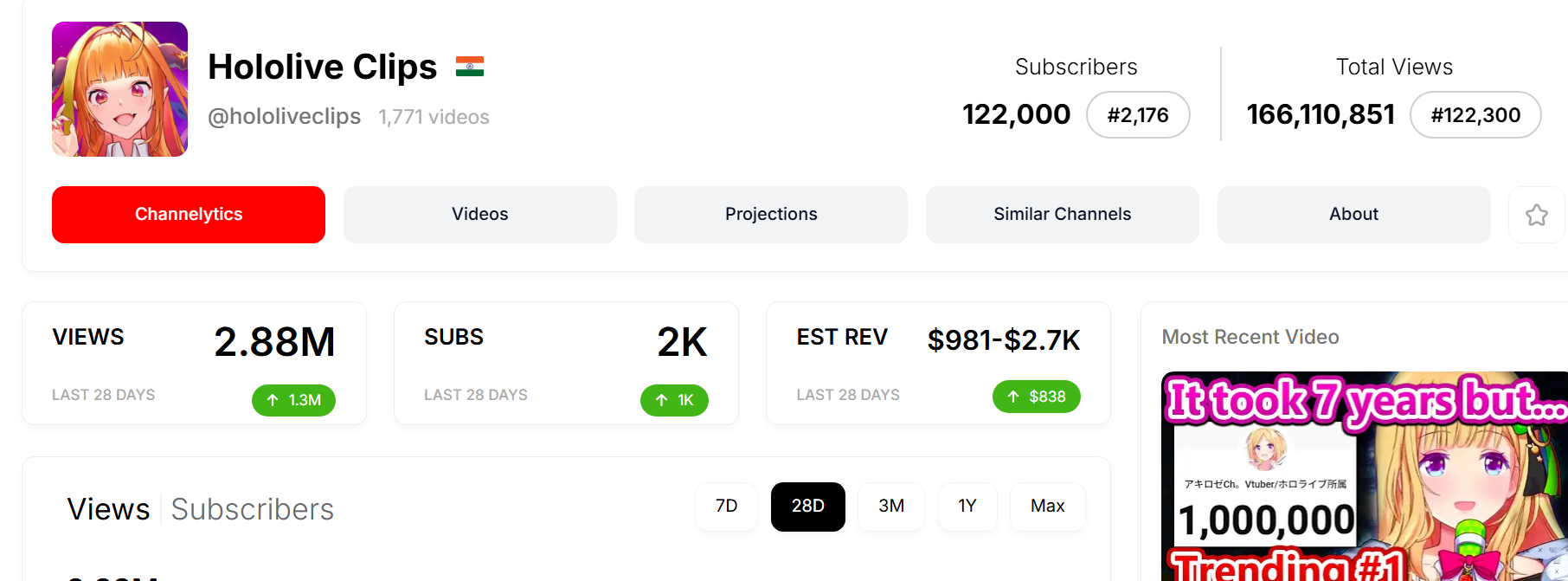Screen dimensions: 1568x581
Task: Open the most recent video thumbnail
Action: (1364, 477)
